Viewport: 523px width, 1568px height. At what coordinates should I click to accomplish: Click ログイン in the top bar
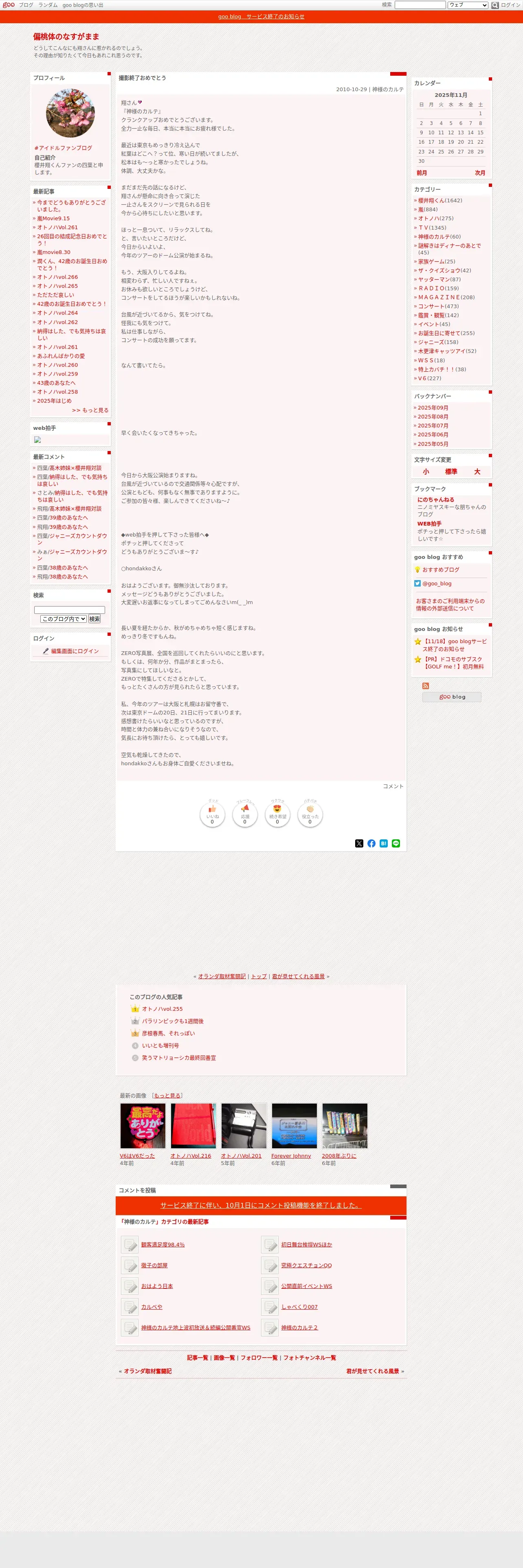tap(511, 5)
